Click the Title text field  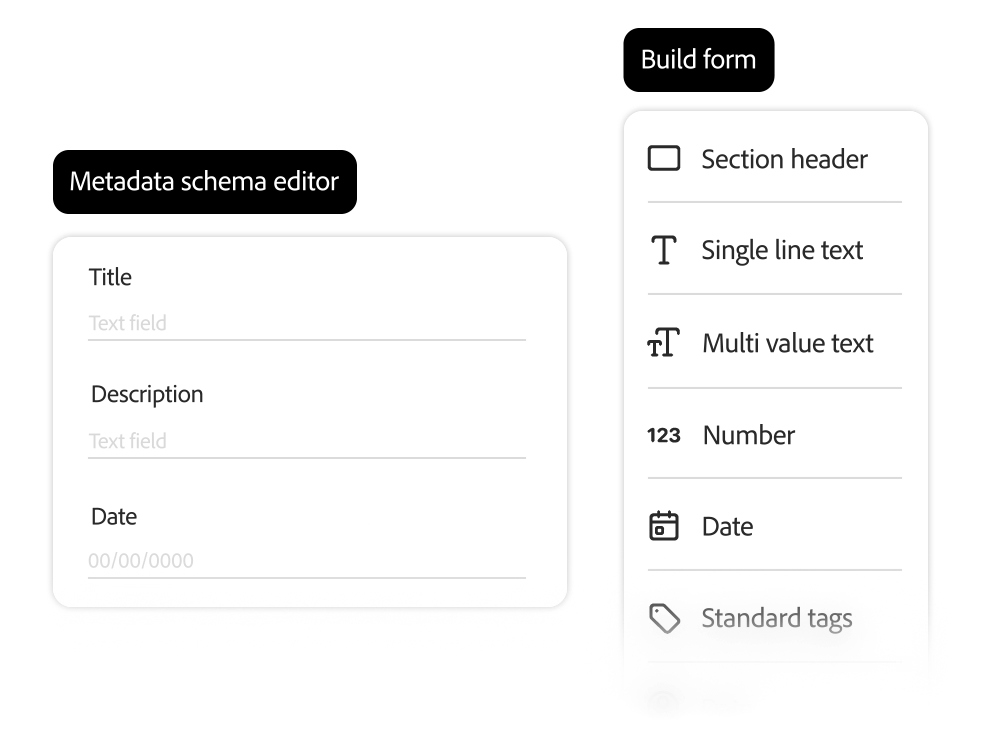pos(306,323)
